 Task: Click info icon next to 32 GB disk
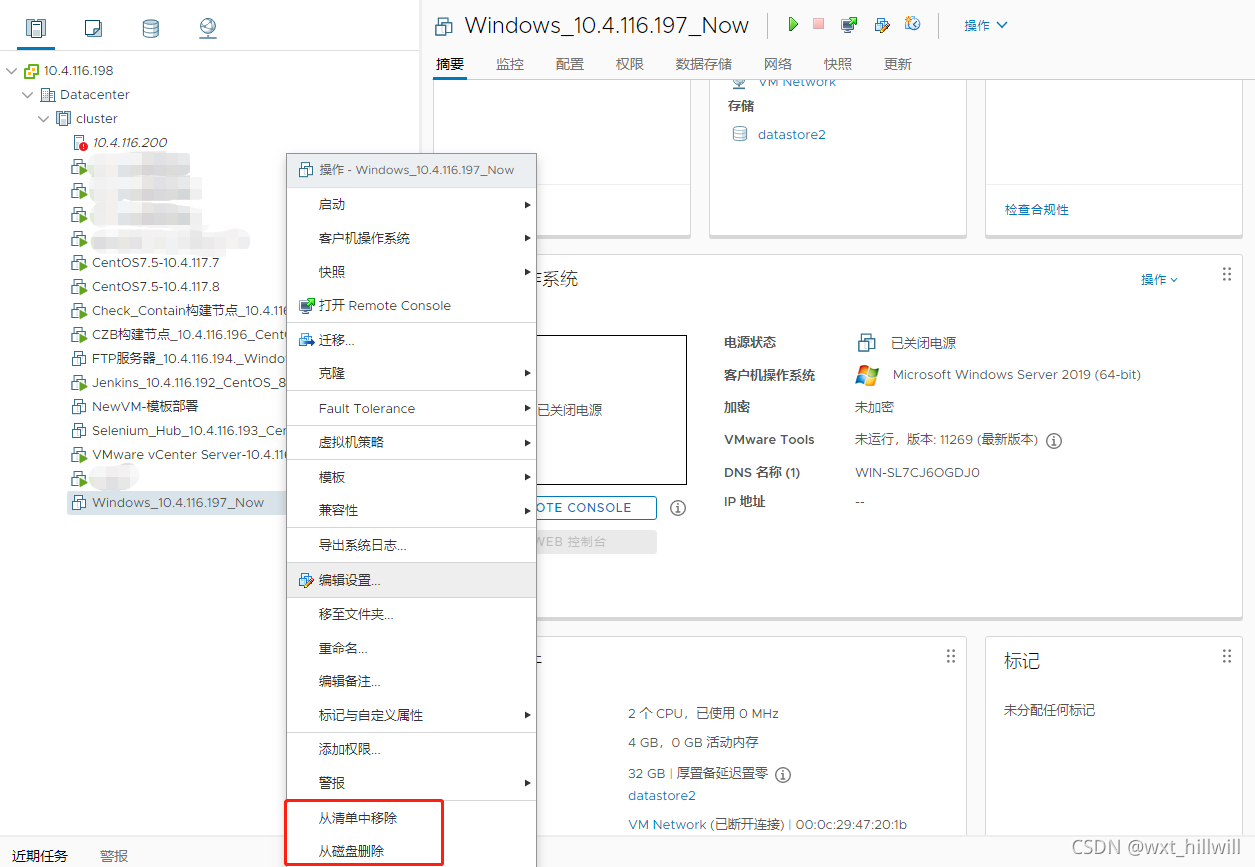(x=783, y=774)
